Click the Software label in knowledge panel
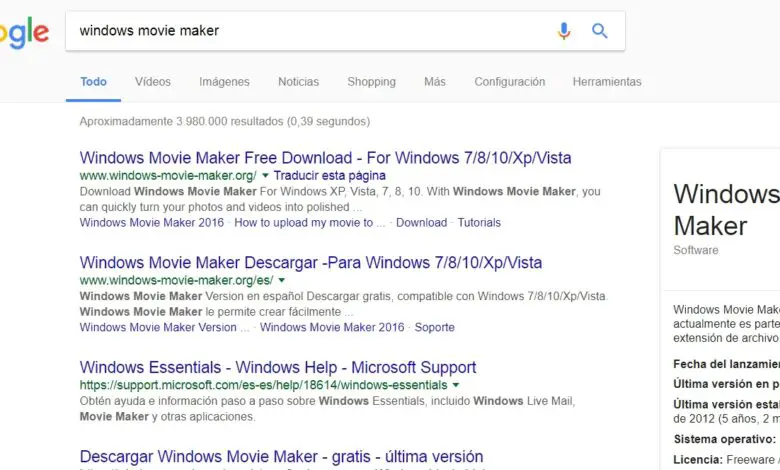Screen dimensions: 780x470 [x=695, y=250]
